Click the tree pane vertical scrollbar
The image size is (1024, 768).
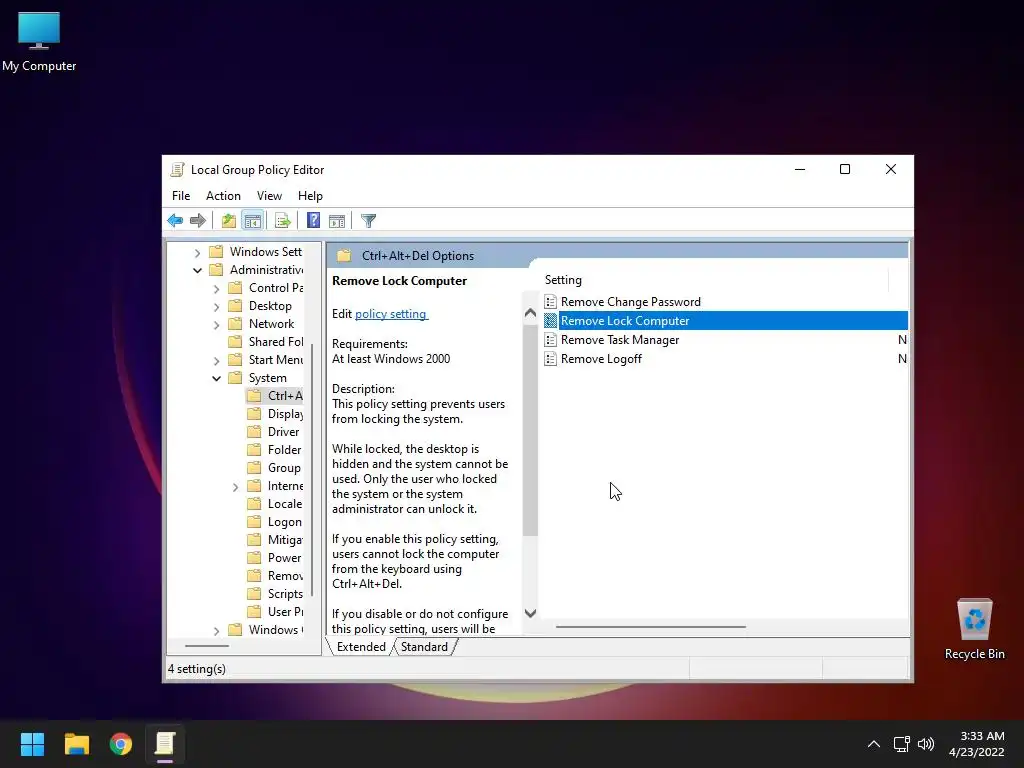point(312,470)
